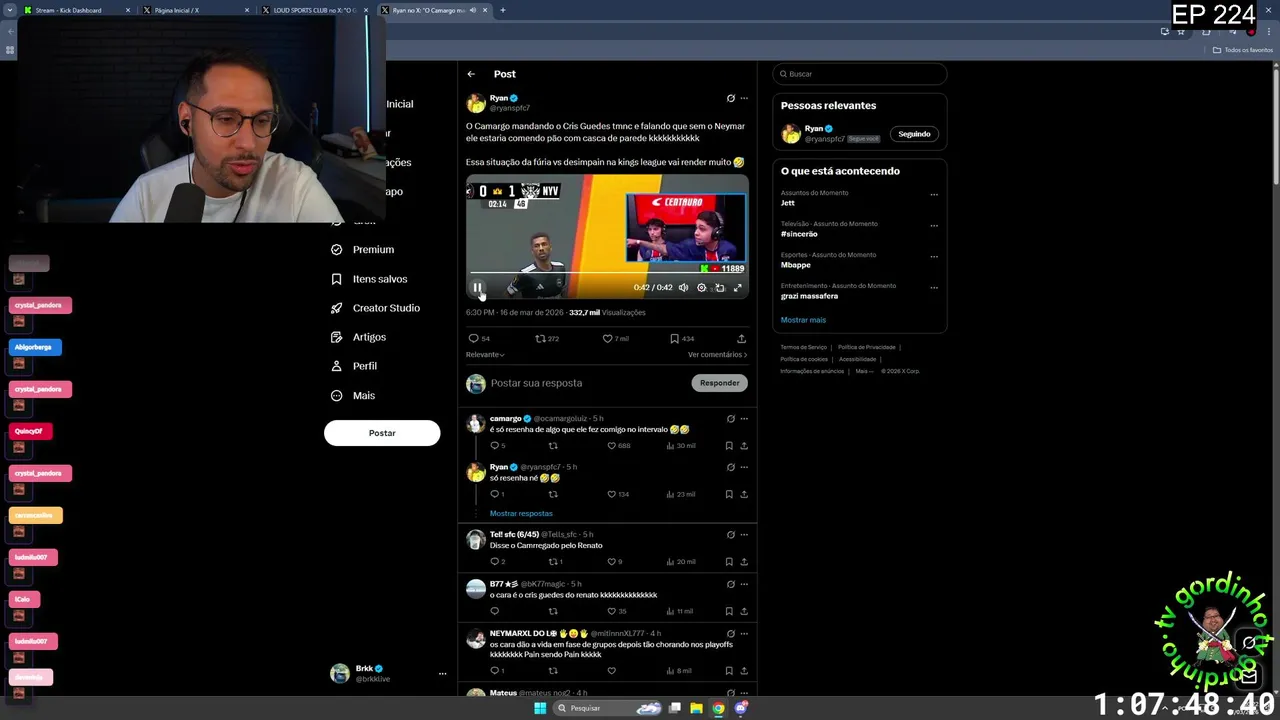Viewport: 1280px width, 720px height.
Task: Open Chrome from the taskbar
Action: pos(718,708)
